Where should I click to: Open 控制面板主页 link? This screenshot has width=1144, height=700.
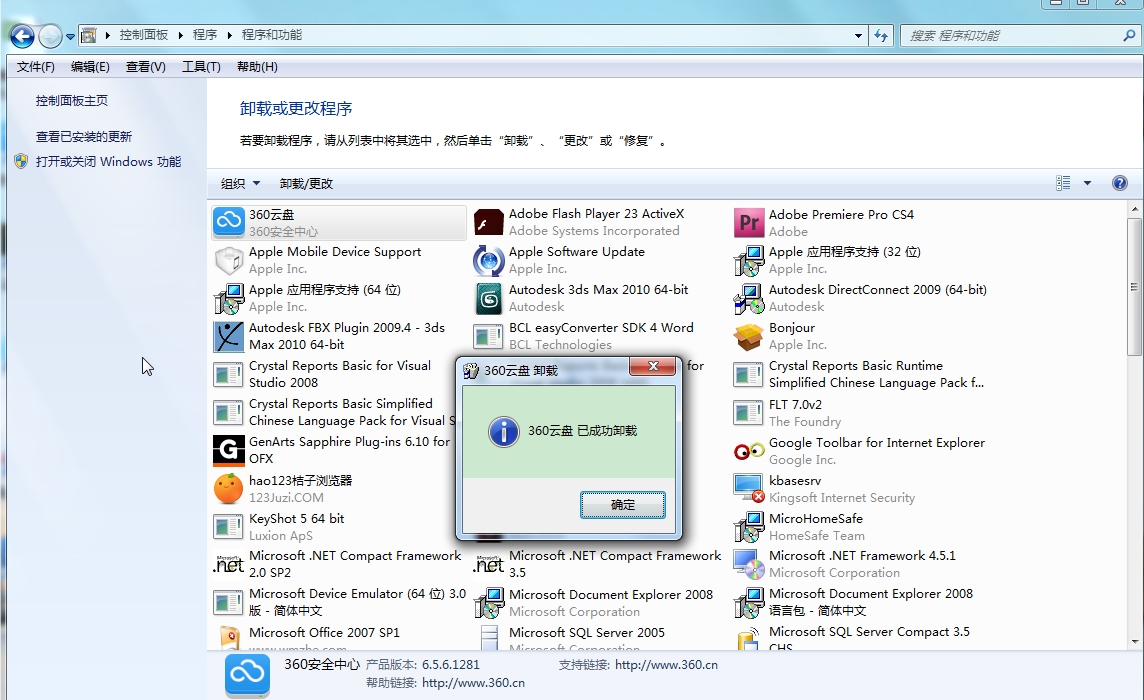point(72,101)
